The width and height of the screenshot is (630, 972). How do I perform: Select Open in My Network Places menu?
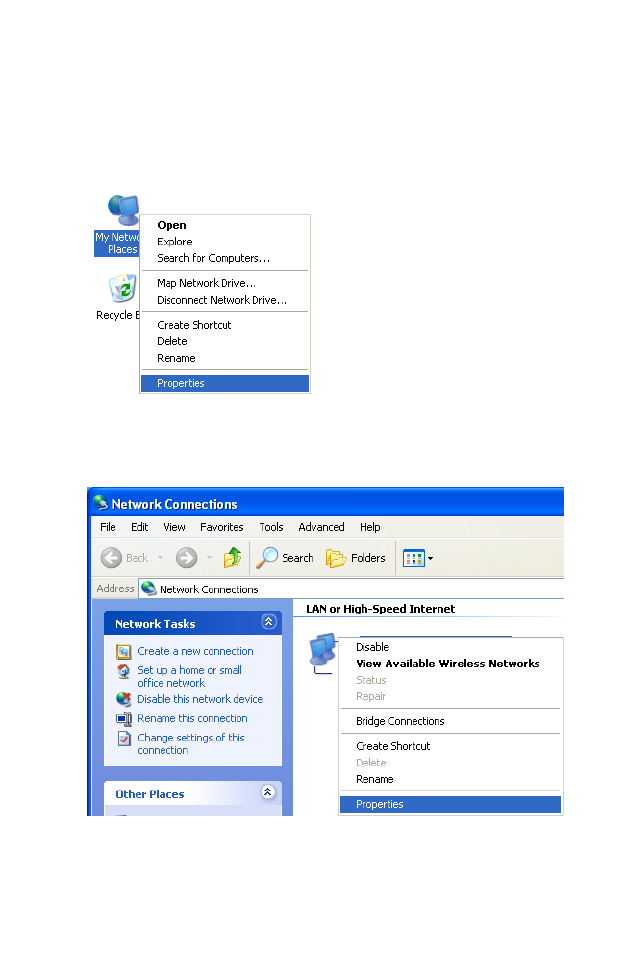pos(172,225)
